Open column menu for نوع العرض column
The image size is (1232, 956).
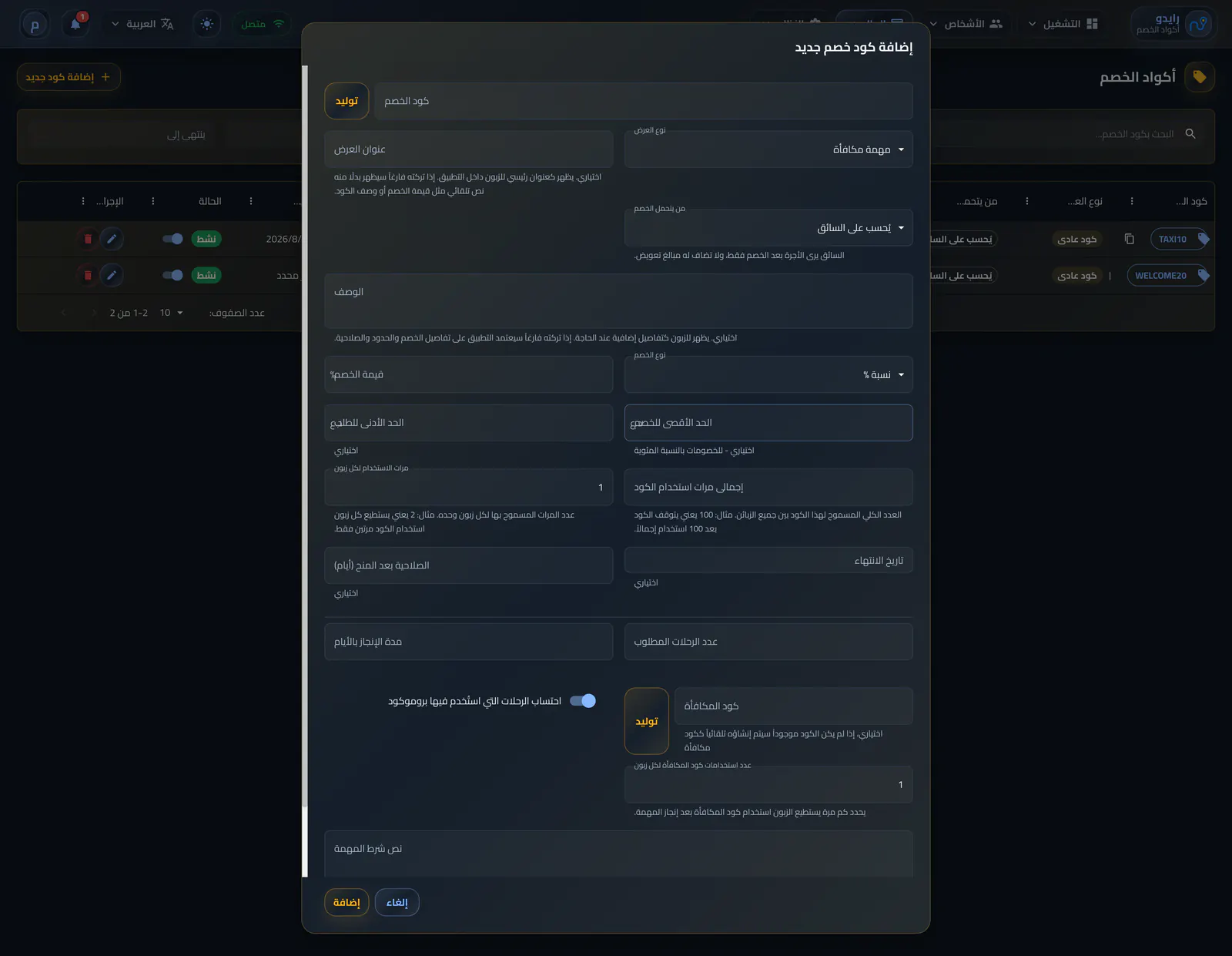(x=1027, y=201)
